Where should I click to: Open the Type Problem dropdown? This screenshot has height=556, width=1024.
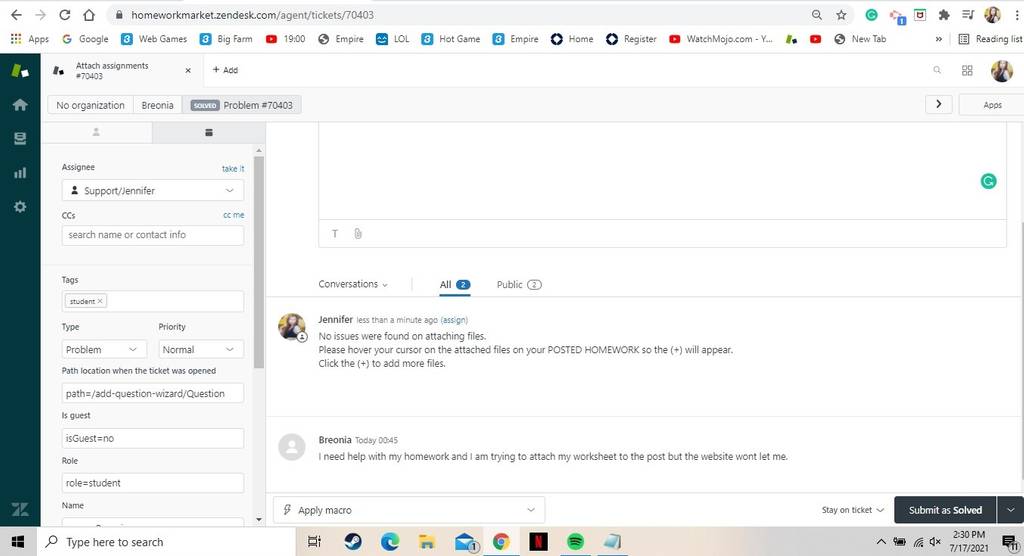(104, 350)
